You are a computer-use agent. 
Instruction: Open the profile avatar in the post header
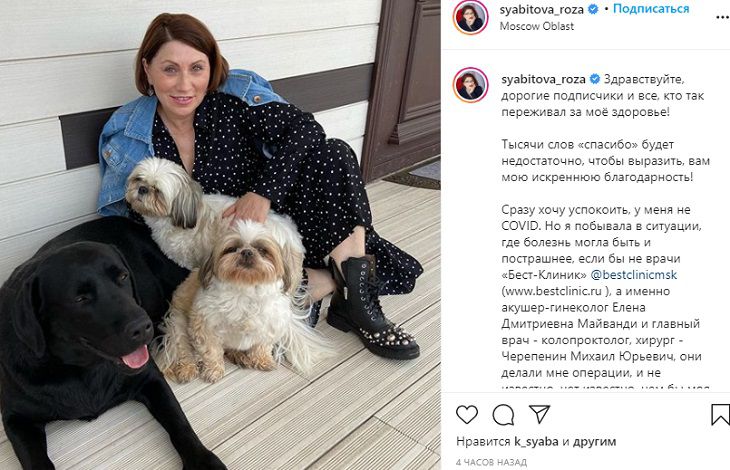[x=471, y=17]
